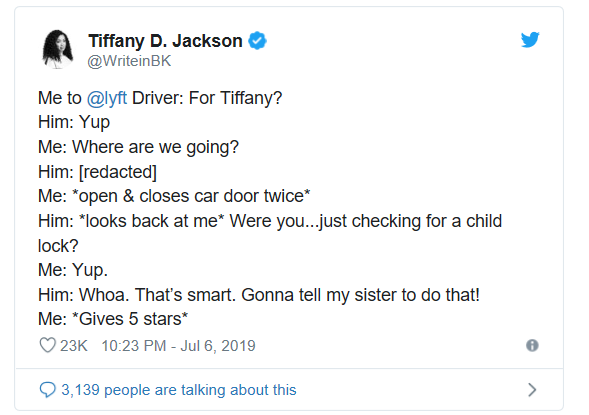Click the blue verified badge
589x415 pixels.
coord(257,41)
